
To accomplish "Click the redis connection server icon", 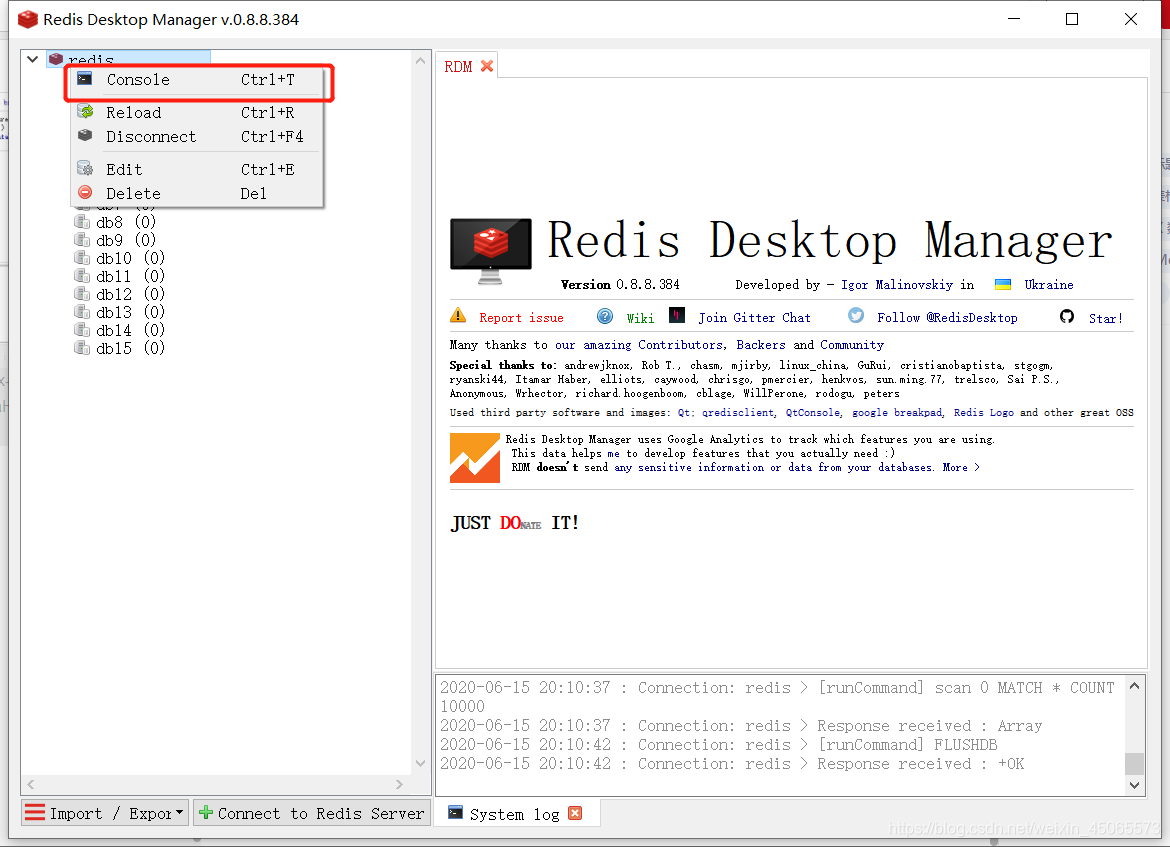I will (x=56, y=59).
